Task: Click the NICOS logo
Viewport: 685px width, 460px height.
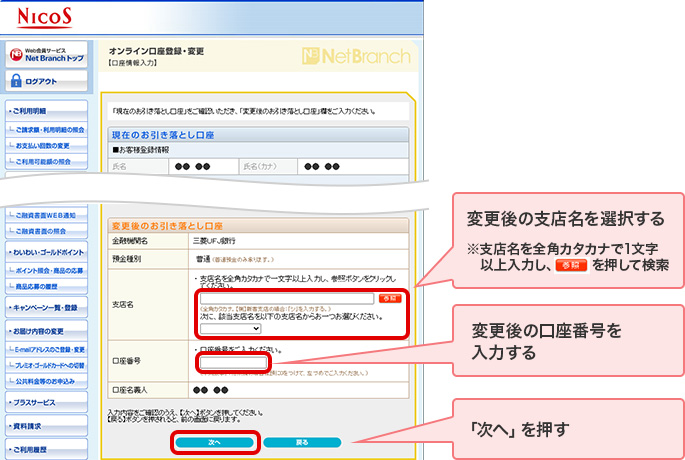Action: click(45, 18)
